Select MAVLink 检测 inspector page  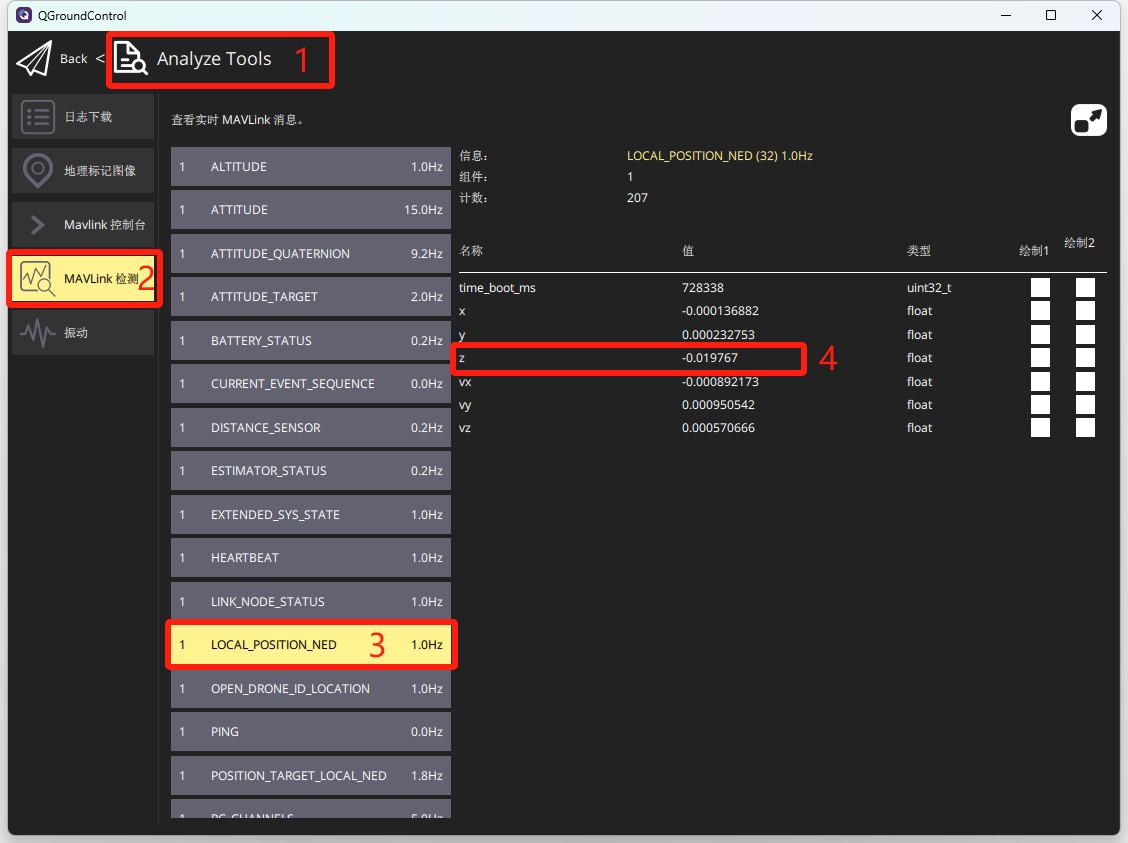tap(83, 278)
